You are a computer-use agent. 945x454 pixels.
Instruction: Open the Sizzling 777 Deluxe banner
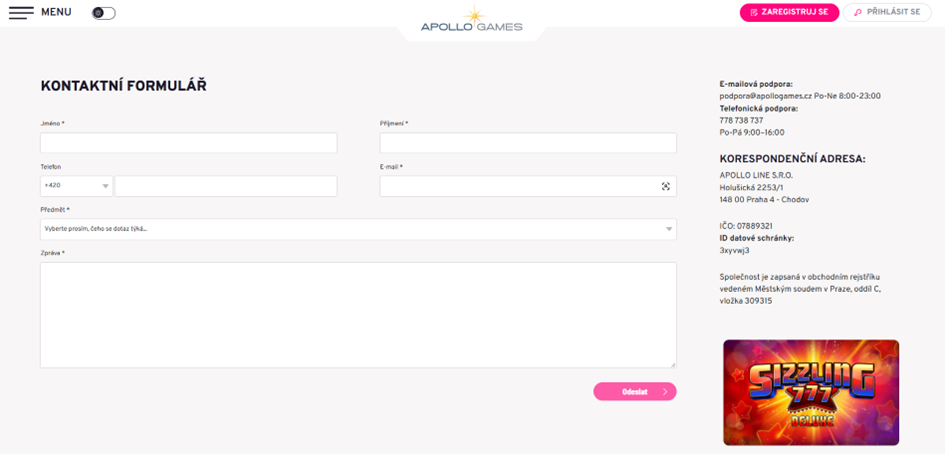tap(811, 393)
